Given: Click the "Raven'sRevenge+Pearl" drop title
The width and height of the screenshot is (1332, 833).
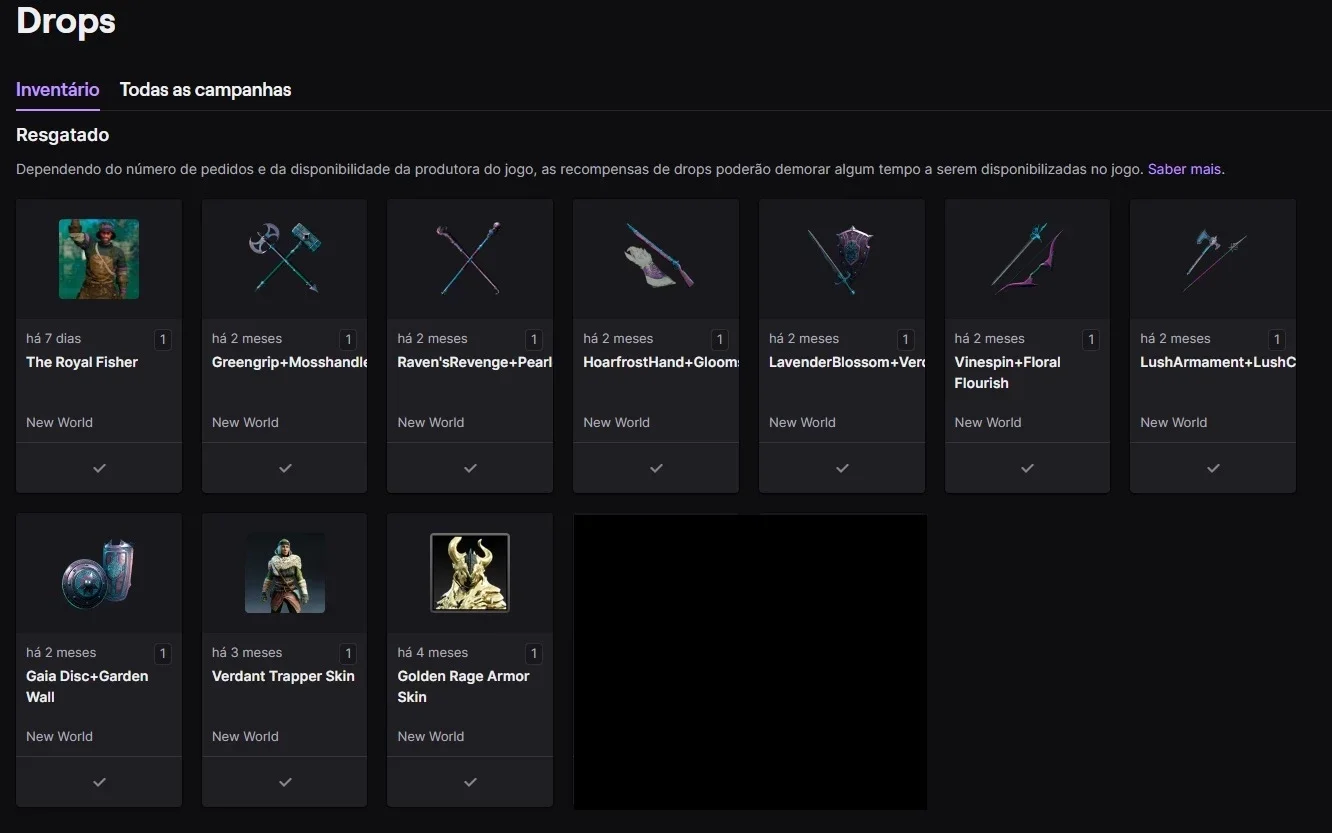Looking at the screenshot, I should 475,362.
